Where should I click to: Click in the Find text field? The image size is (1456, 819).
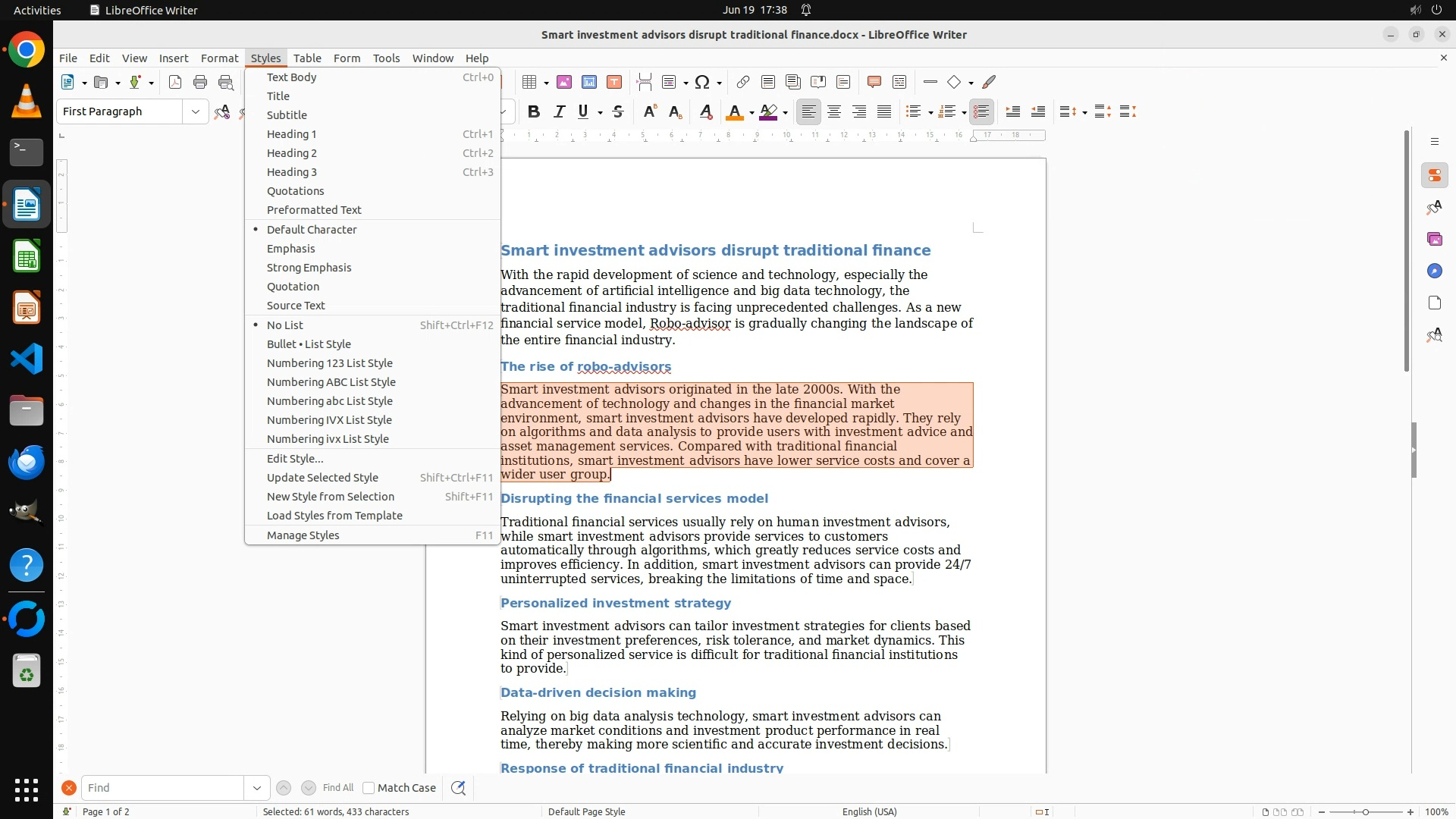[x=162, y=788]
